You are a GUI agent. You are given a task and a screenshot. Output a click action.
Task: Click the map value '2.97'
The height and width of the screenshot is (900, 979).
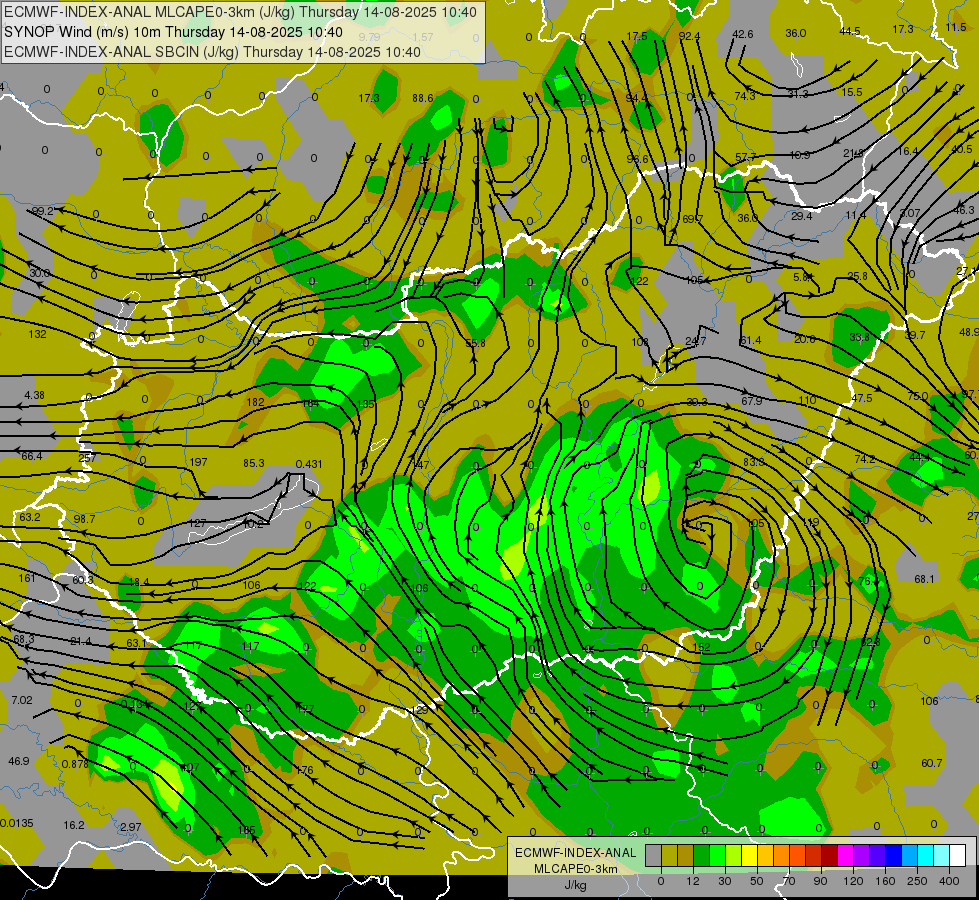(130, 827)
